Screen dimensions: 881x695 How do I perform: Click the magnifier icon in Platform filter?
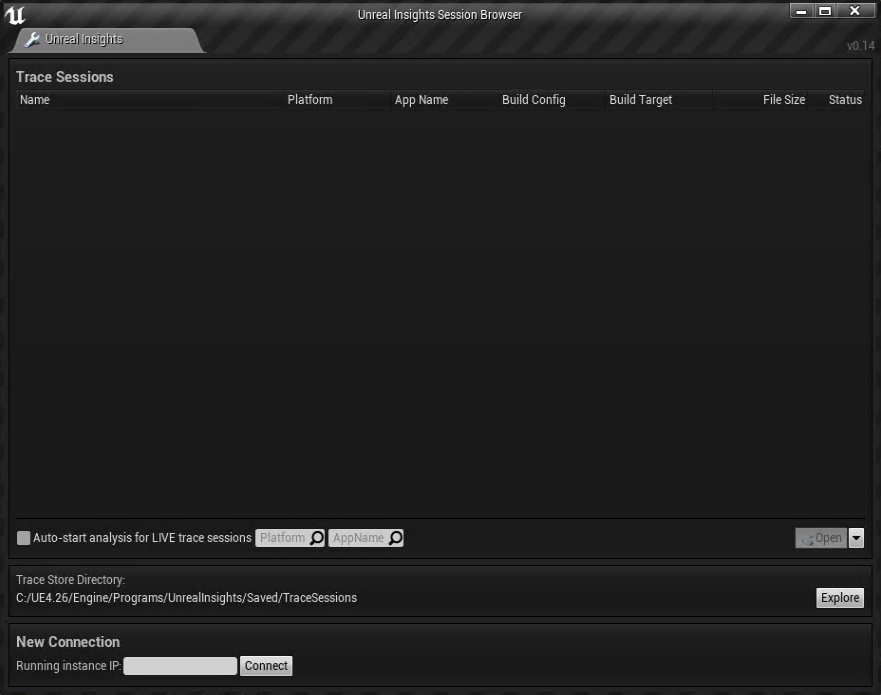pos(317,538)
